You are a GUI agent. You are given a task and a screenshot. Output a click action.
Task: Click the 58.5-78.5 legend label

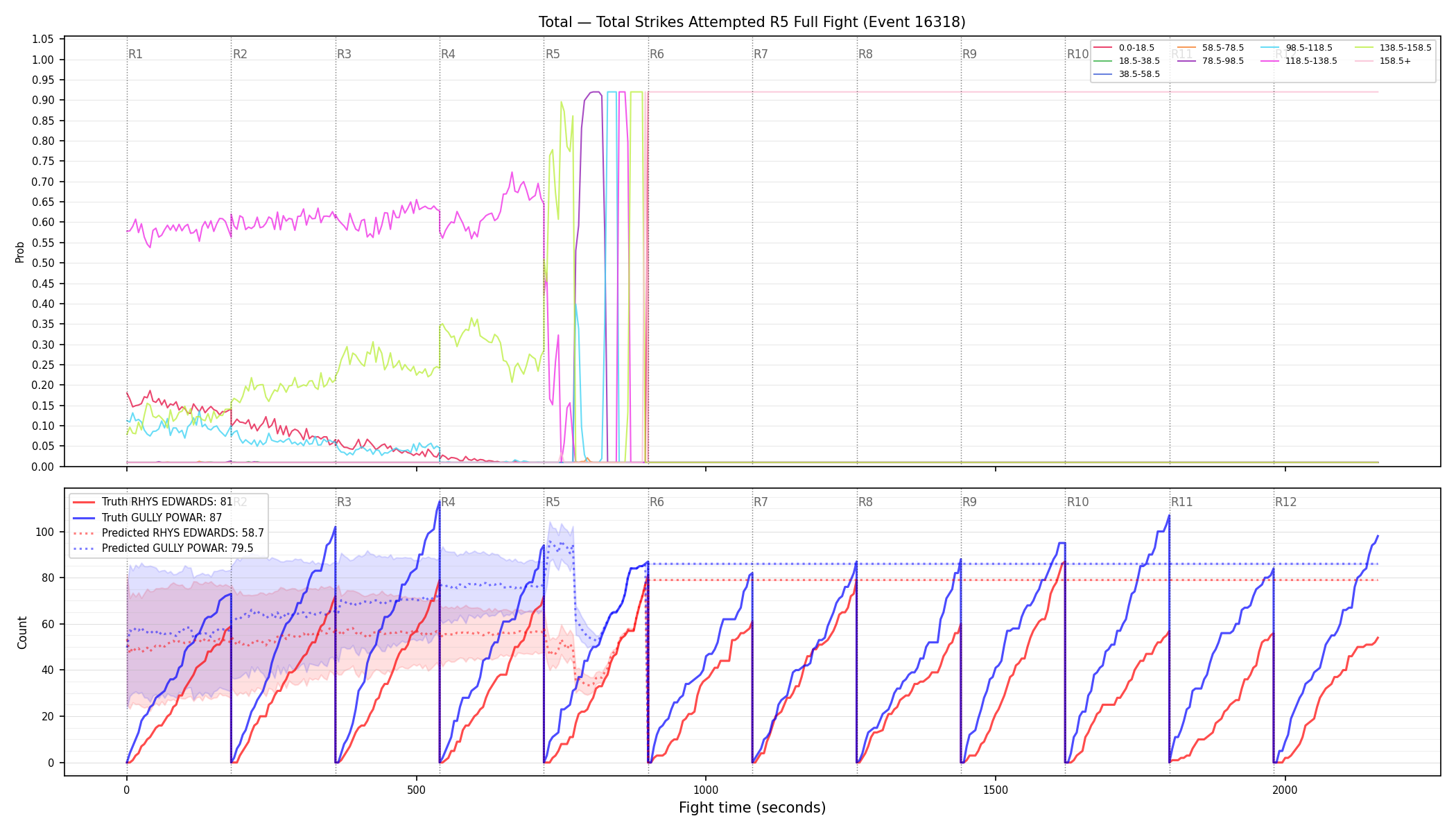pyautogui.click(x=1223, y=48)
